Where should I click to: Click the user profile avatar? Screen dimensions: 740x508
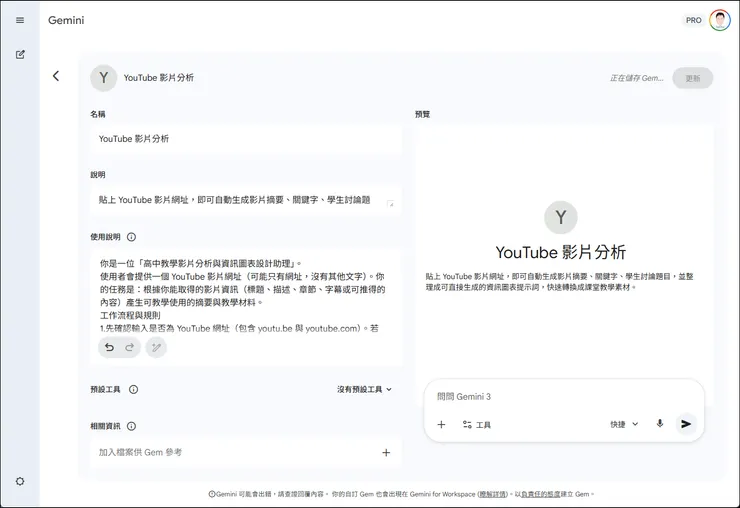tap(720, 20)
